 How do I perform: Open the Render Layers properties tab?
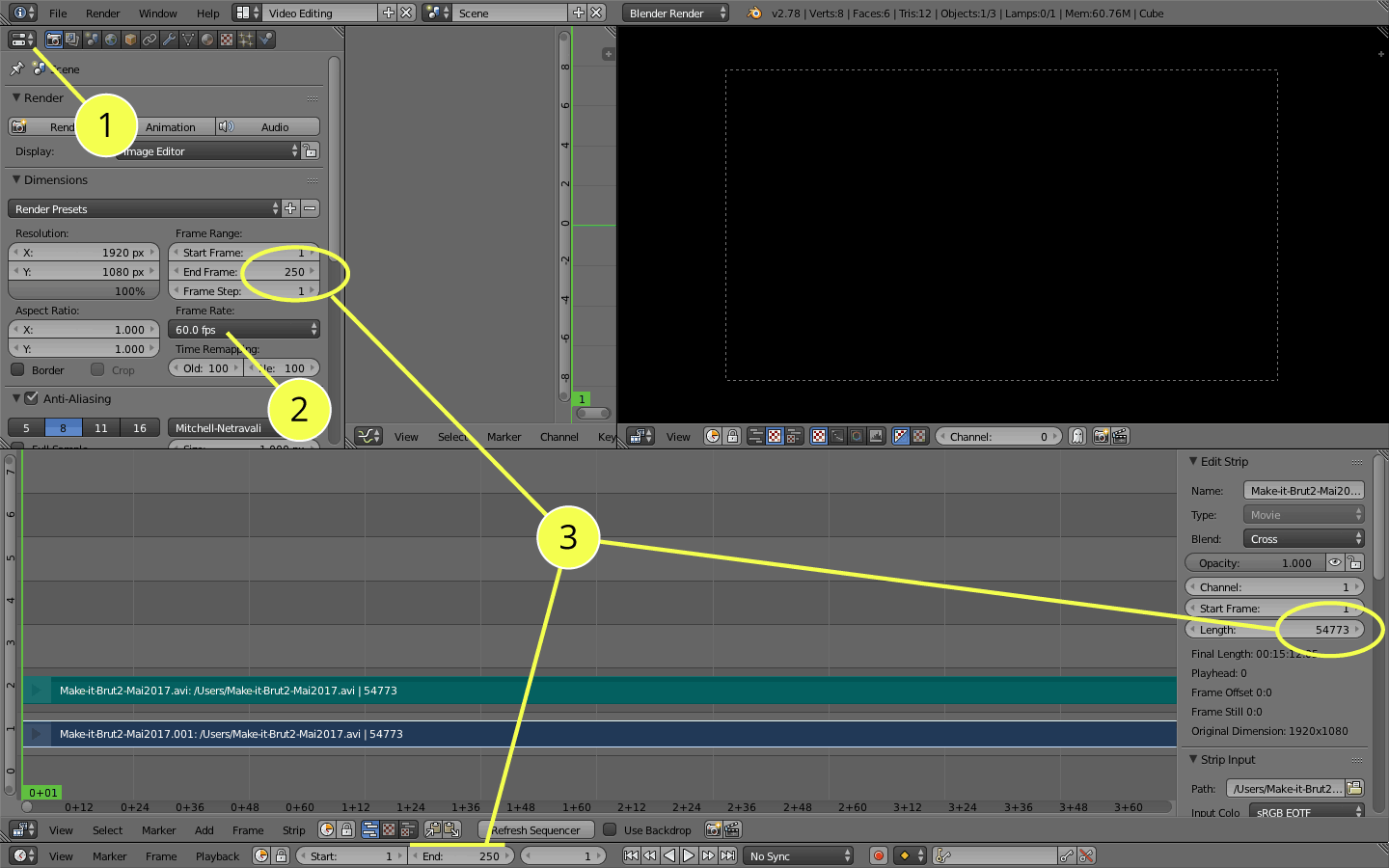72,40
